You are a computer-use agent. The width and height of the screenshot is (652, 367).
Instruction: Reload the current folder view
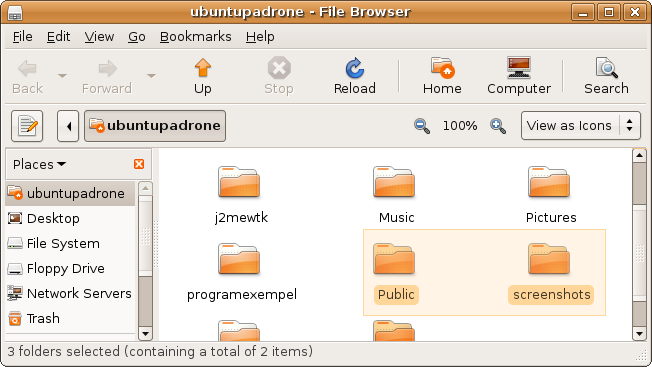pyautogui.click(x=355, y=76)
